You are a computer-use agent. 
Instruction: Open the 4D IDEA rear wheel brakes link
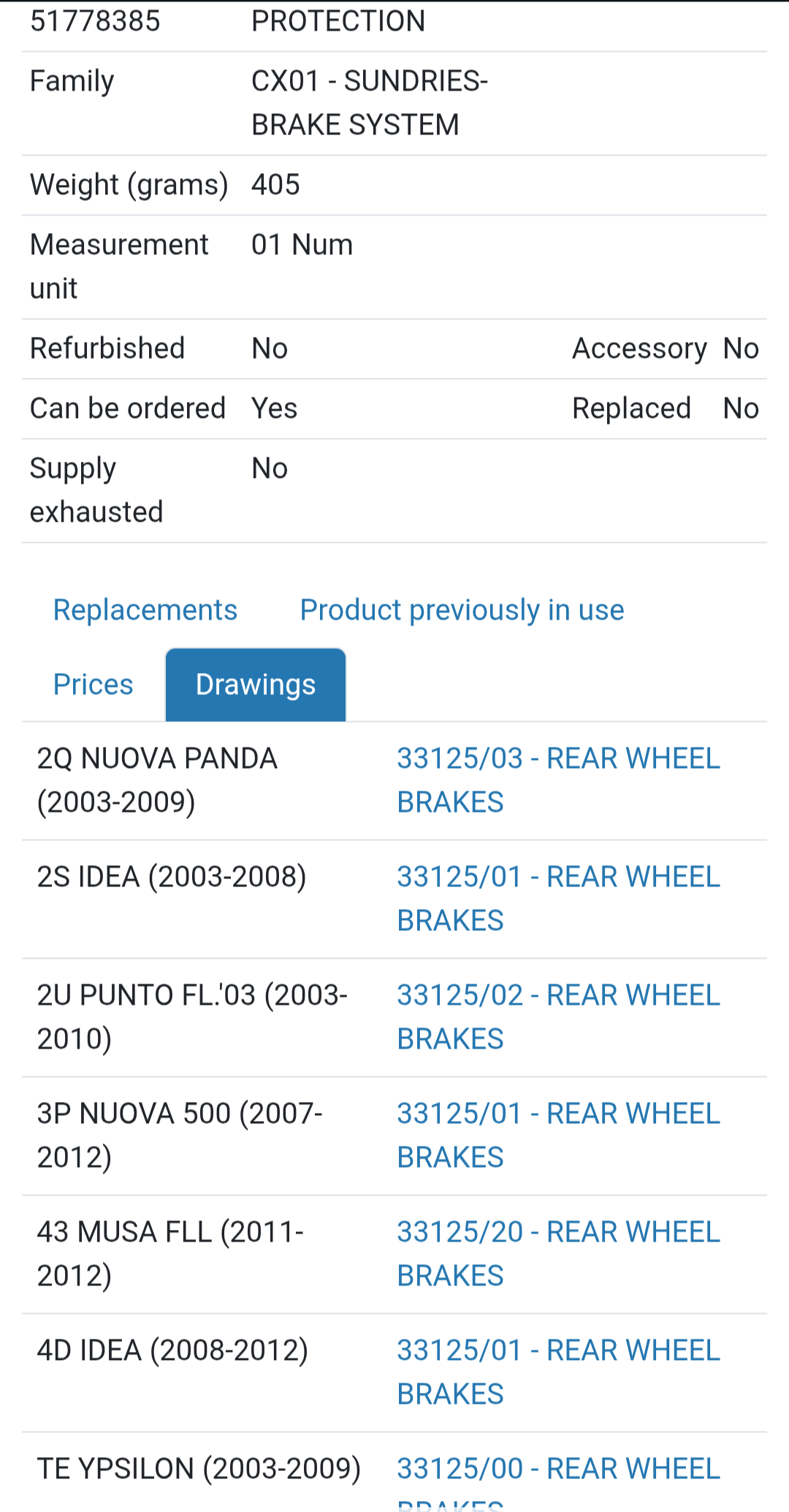[558, 1372]
